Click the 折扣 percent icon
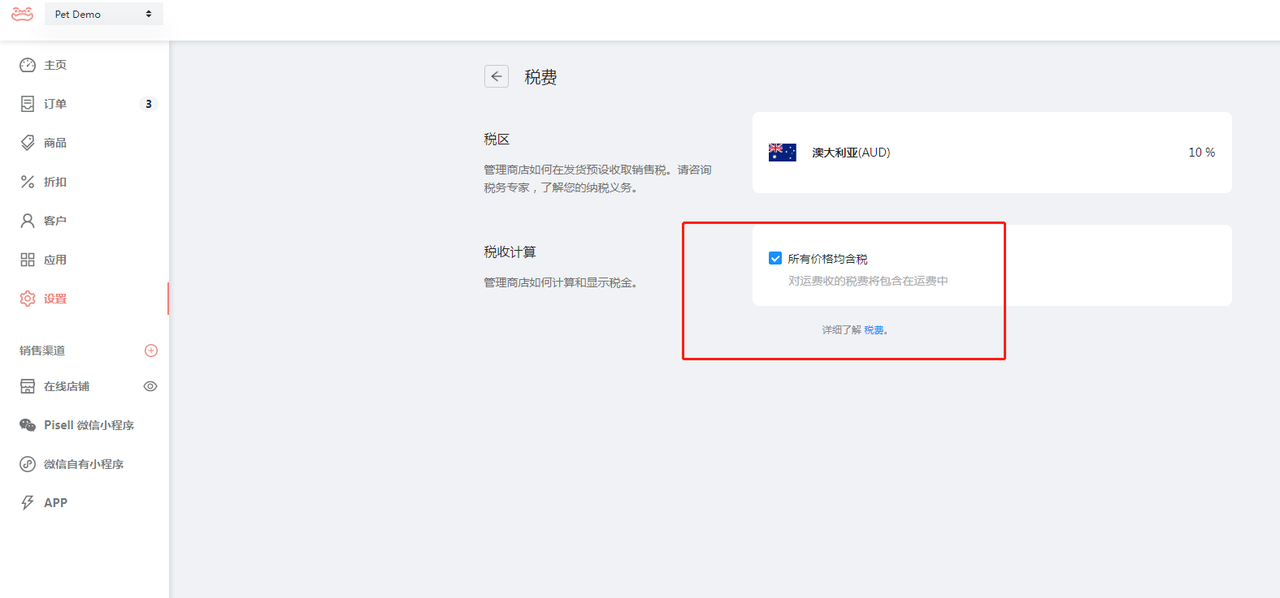The image size is (1280, 598). [x=28, y=182]
